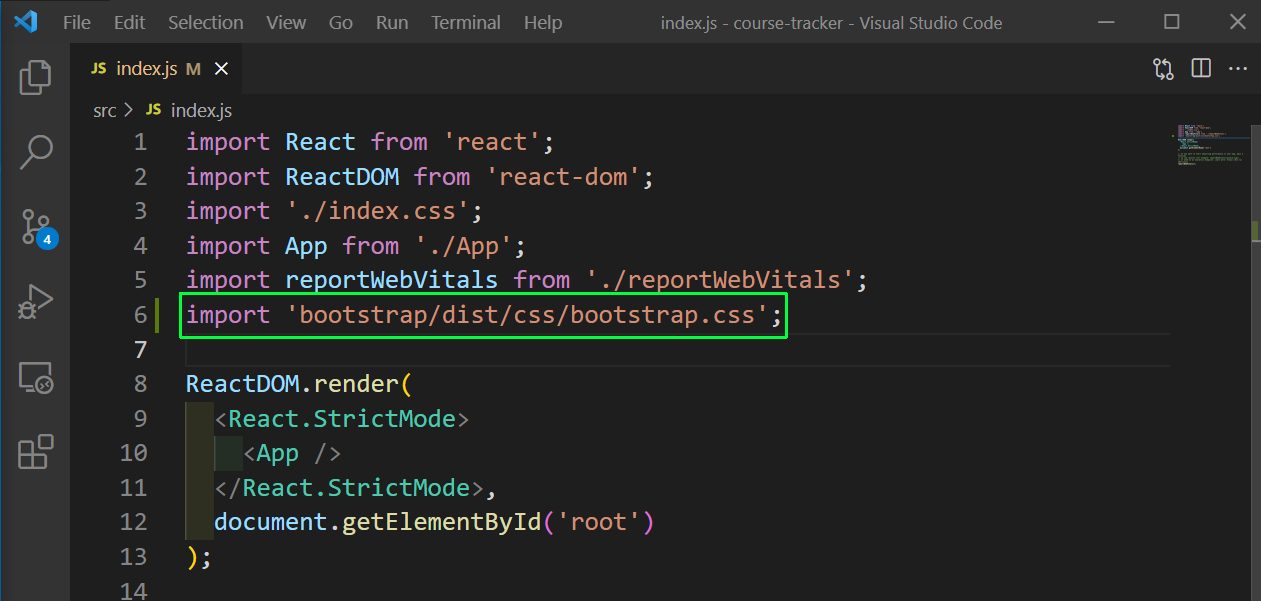This screenshot has height=601, width=1261.
Task: Click the JS file icon in breadcrumb
Action: (153, 111)
